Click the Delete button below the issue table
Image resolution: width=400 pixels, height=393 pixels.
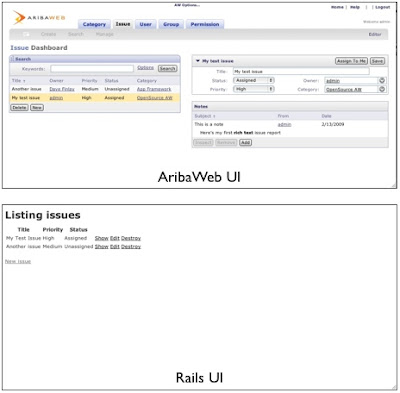tap(19, 108)
